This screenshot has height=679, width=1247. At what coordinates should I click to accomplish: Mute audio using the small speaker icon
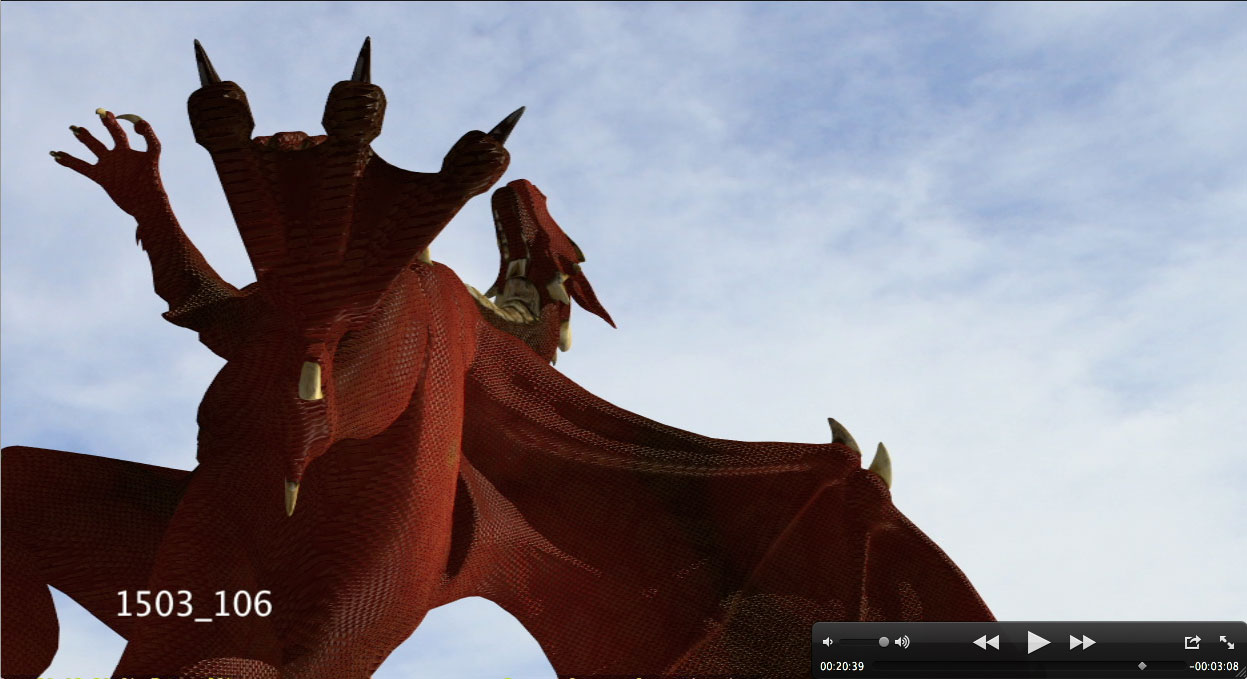pyautogui.click(x=827, y=642)
